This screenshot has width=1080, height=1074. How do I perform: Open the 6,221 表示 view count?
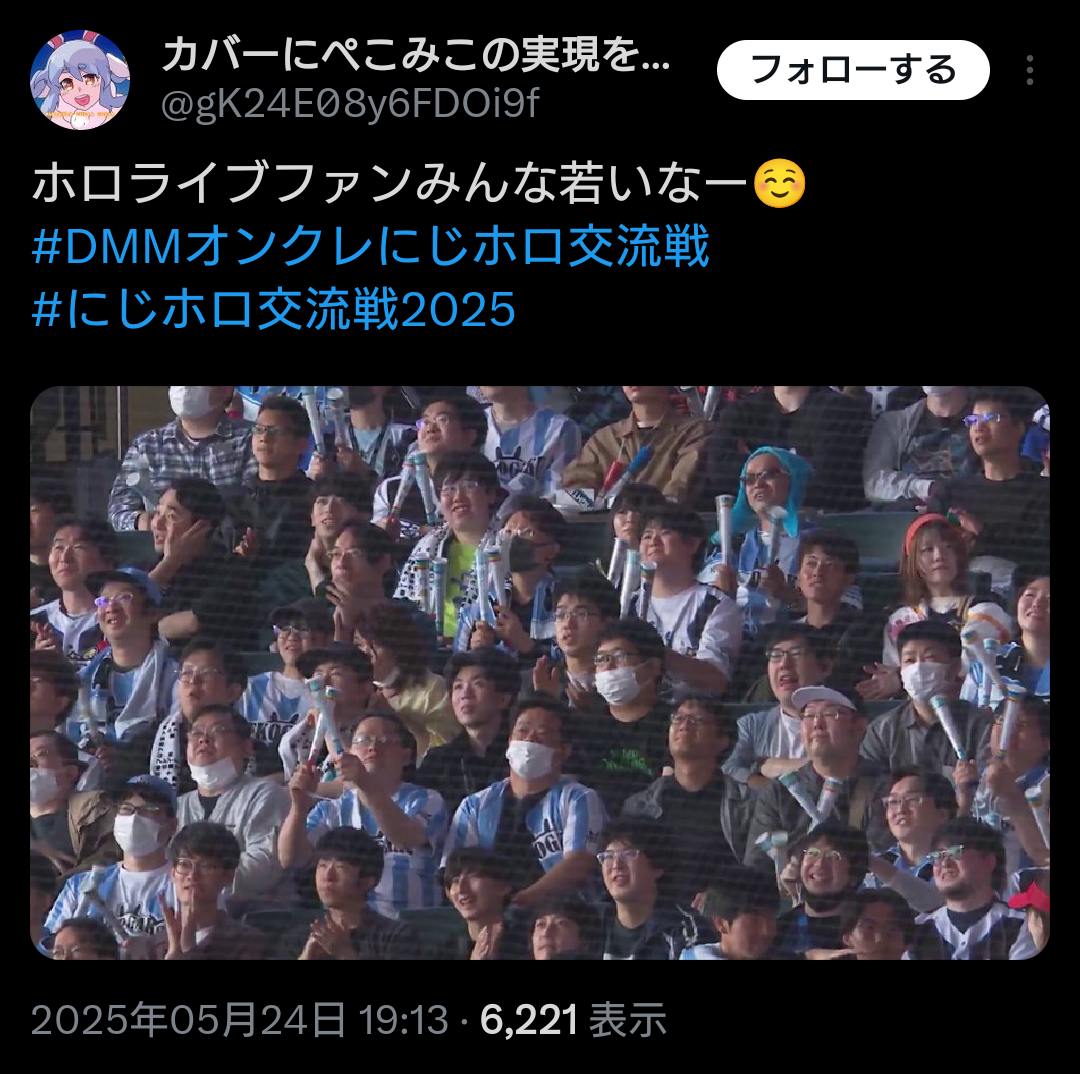pos(573,1020)
